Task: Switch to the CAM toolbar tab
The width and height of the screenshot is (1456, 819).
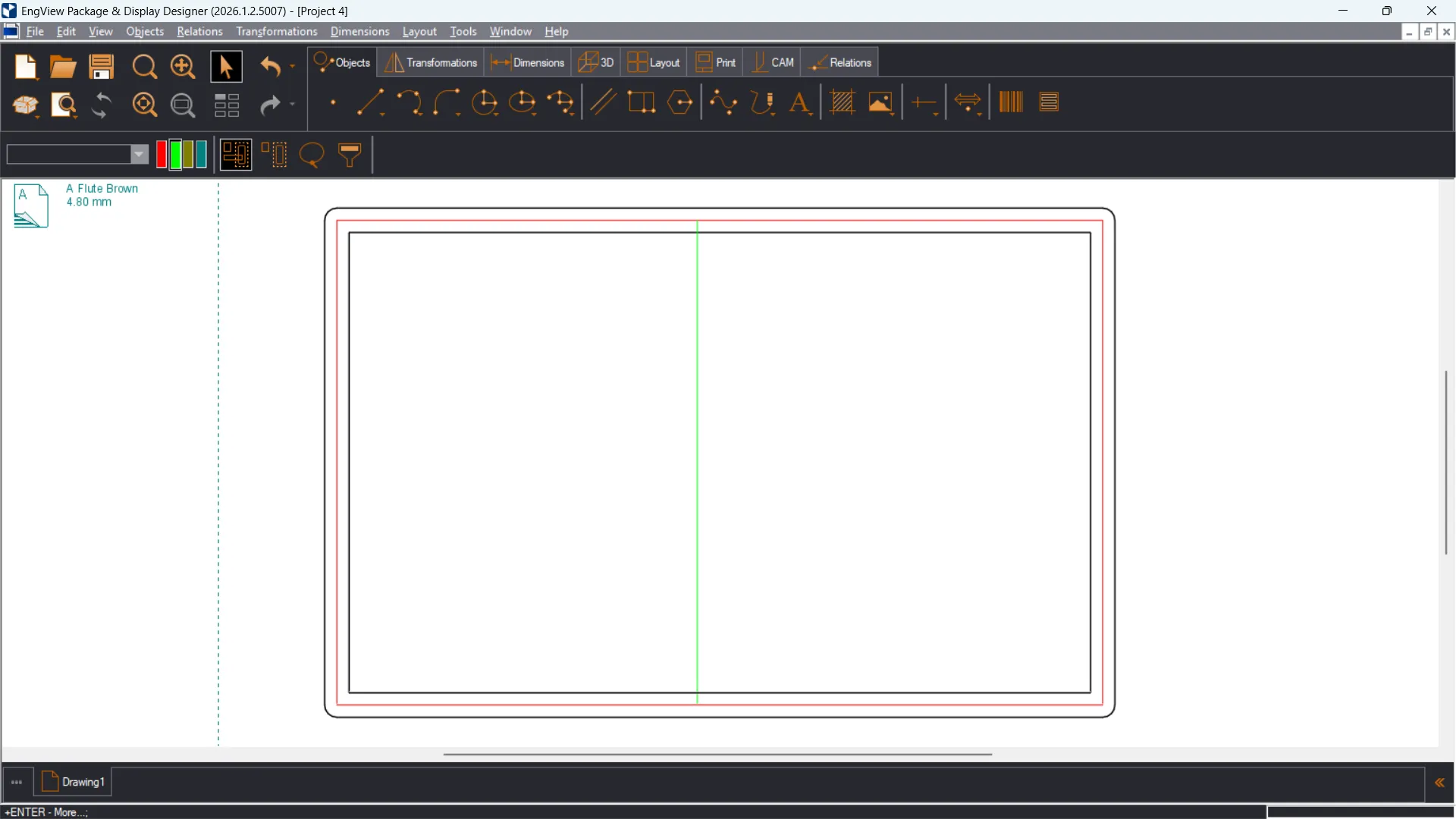Action: 773,63
